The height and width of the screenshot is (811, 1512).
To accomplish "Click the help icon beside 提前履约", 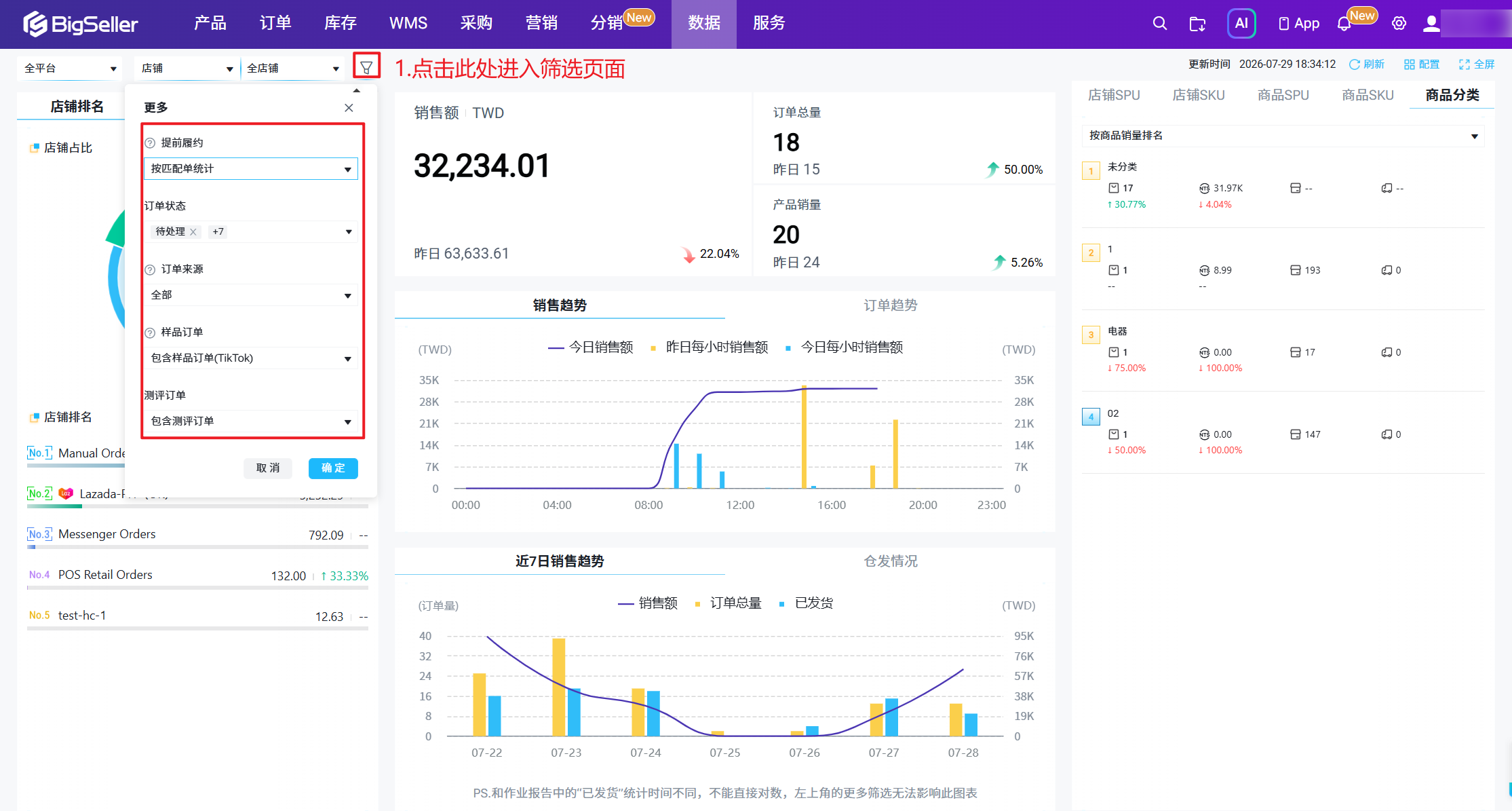I will (151, 143).
